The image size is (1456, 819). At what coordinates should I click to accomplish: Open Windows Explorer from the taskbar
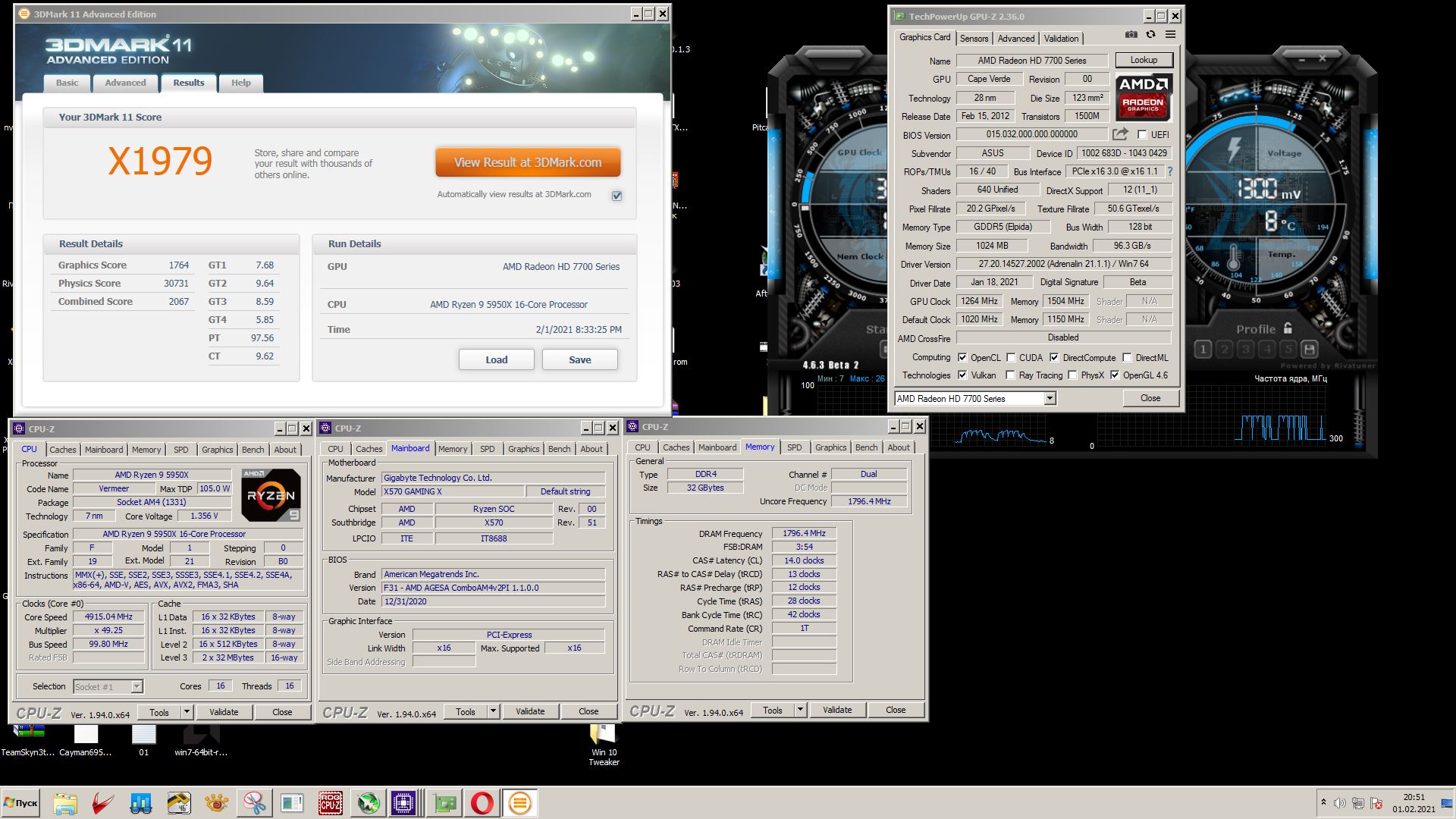coord(64,803)
